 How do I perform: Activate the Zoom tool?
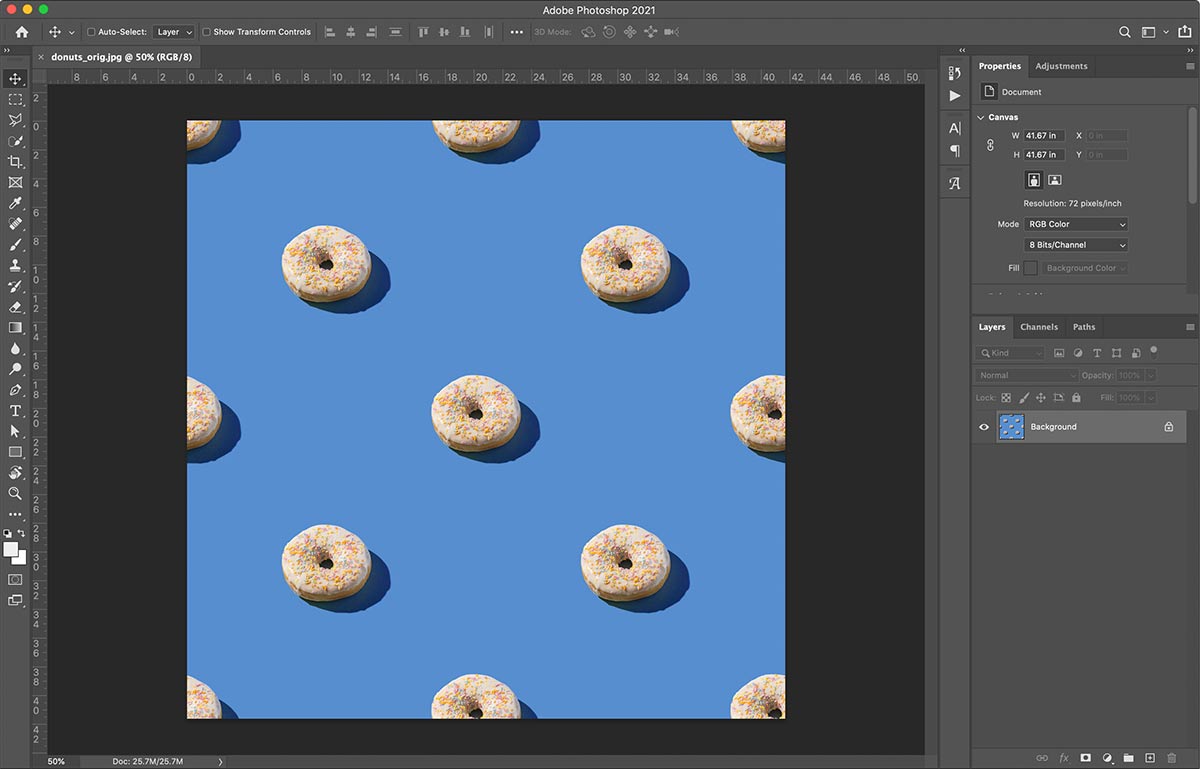click(x=16, y=494)
